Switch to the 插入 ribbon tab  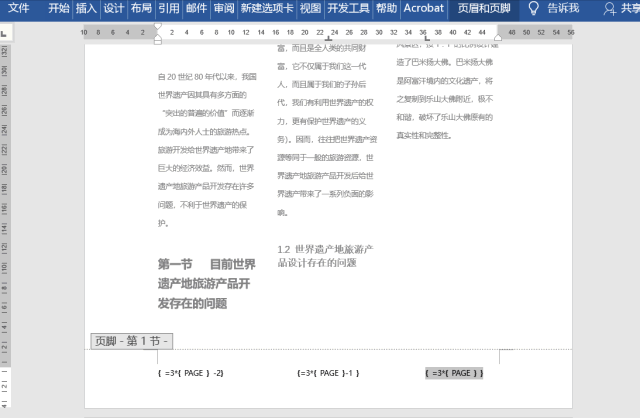click(x=86, y=8)
